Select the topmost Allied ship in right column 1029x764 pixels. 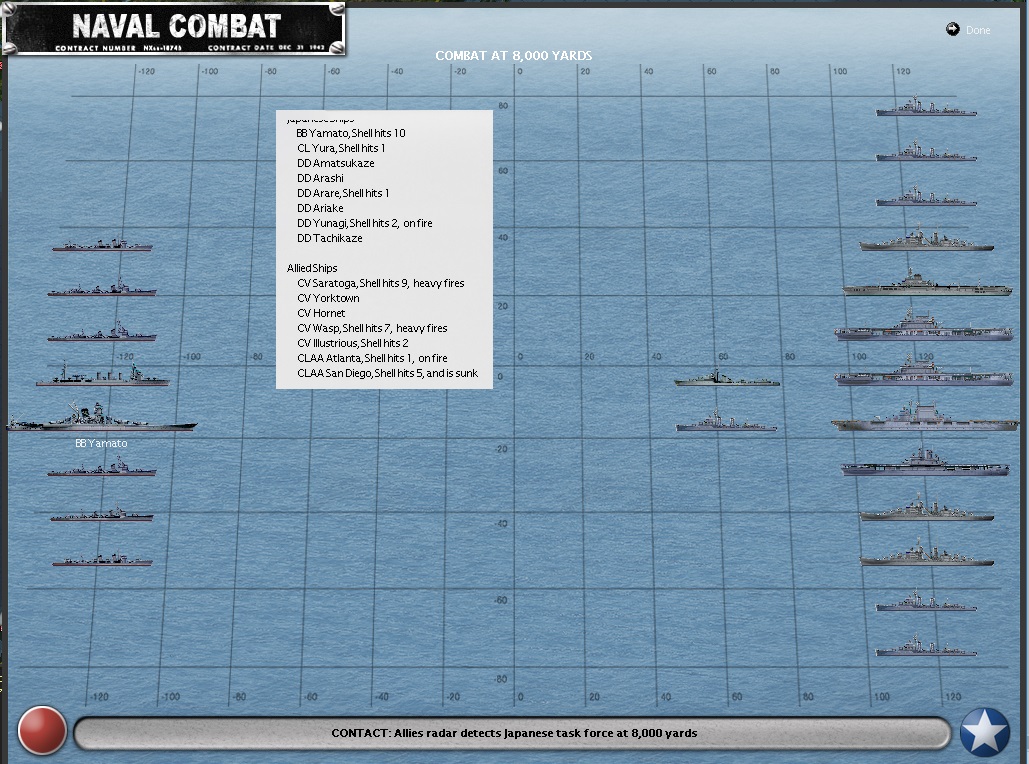[926, 107]
